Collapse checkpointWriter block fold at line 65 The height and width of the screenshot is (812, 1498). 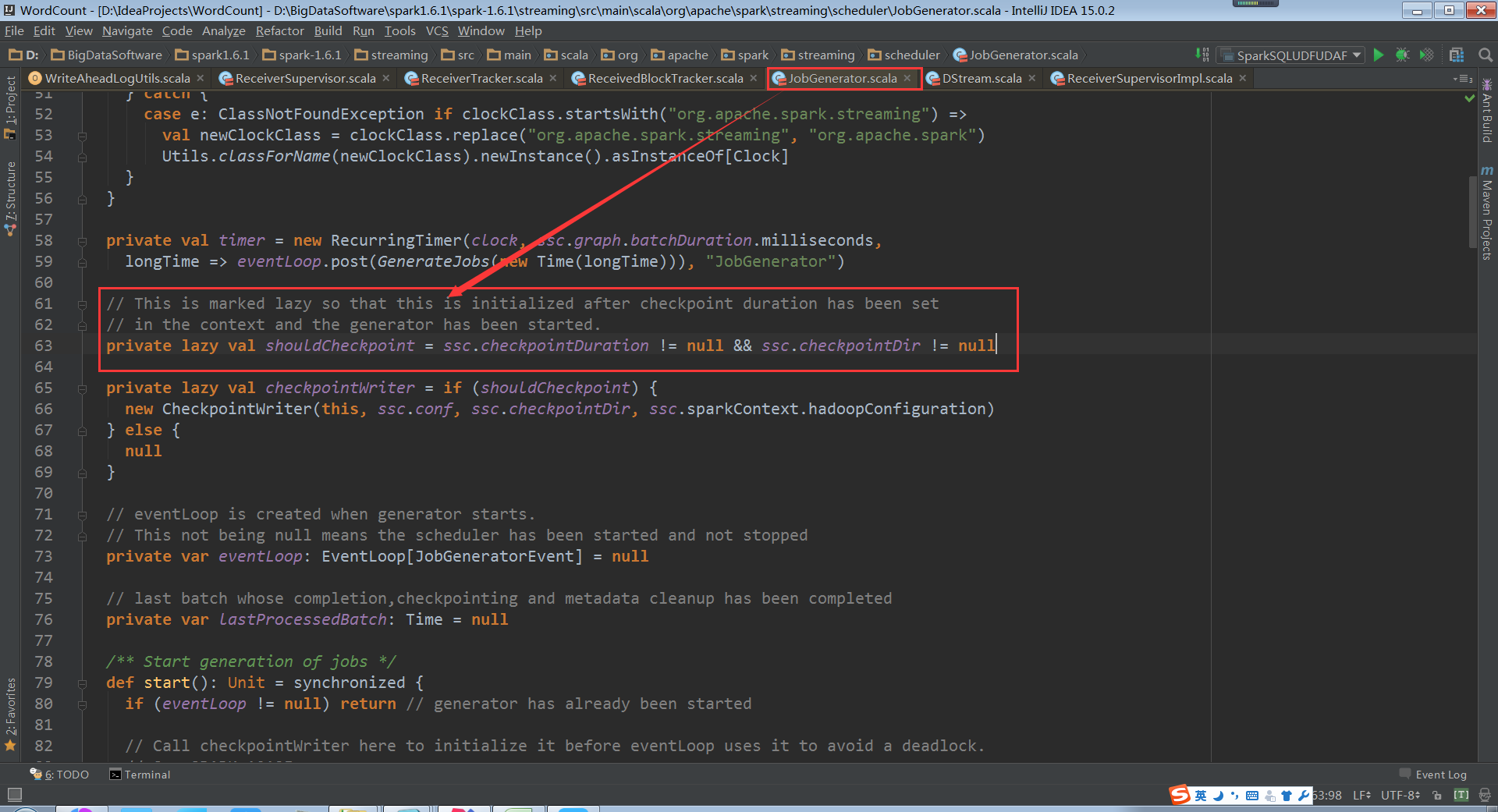82,388
